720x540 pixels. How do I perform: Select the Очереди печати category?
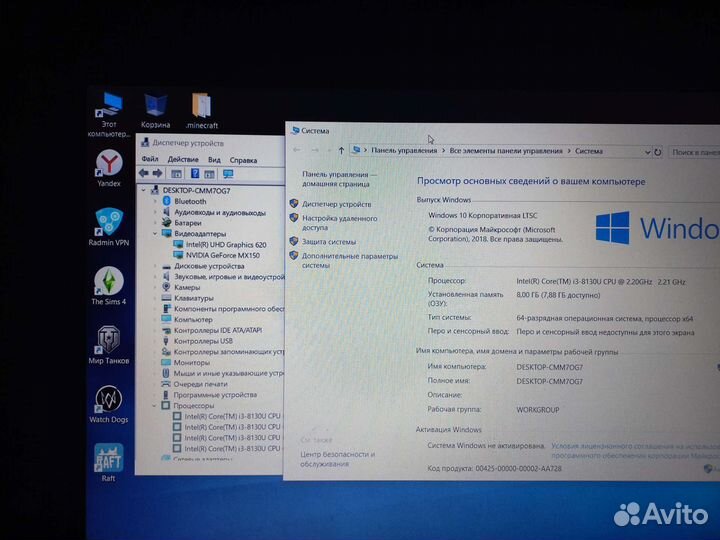pyautogui.click(x=200, y=384)
